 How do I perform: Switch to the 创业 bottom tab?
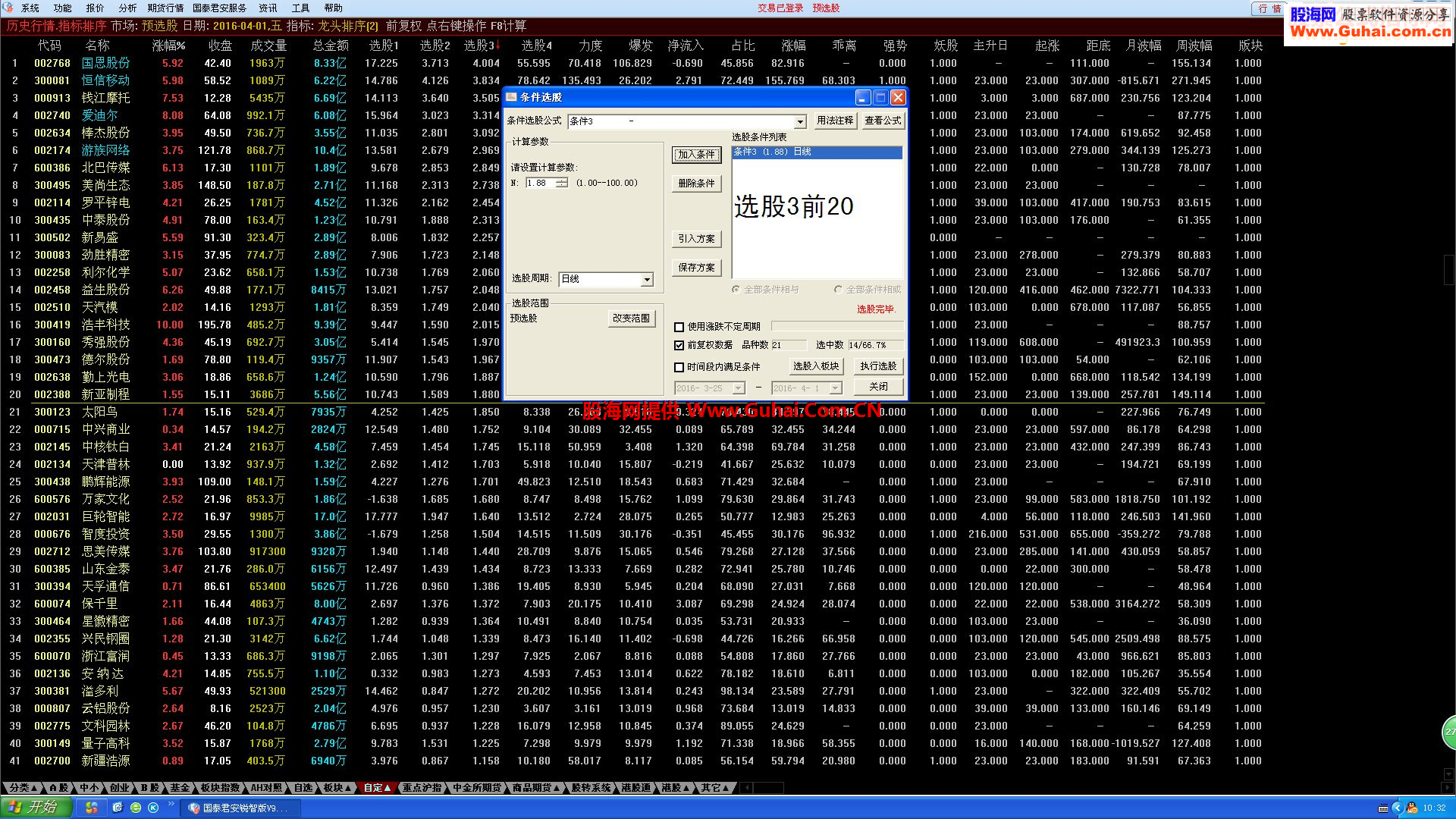coord(119,788)
